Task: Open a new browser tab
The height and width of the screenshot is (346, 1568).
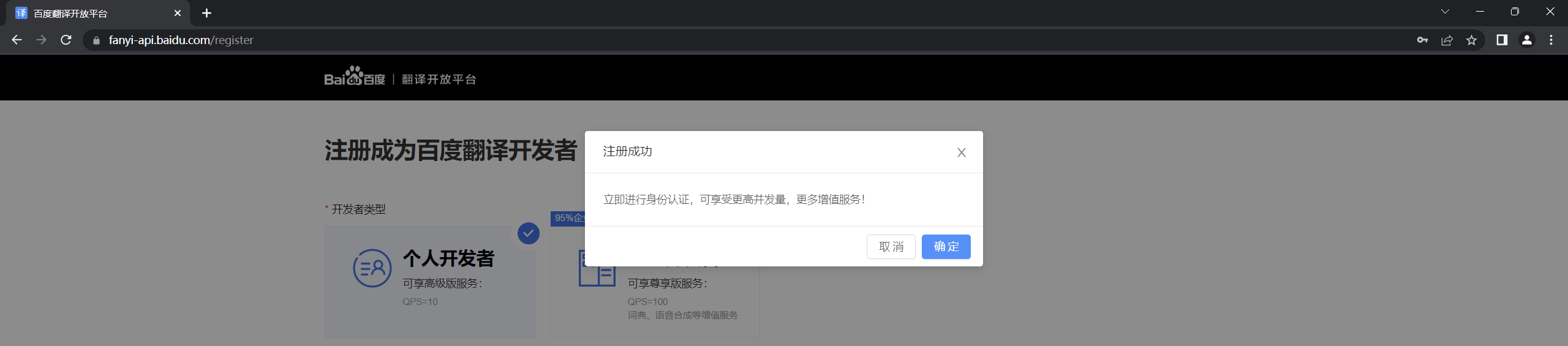Action: (x=206, y=13)
